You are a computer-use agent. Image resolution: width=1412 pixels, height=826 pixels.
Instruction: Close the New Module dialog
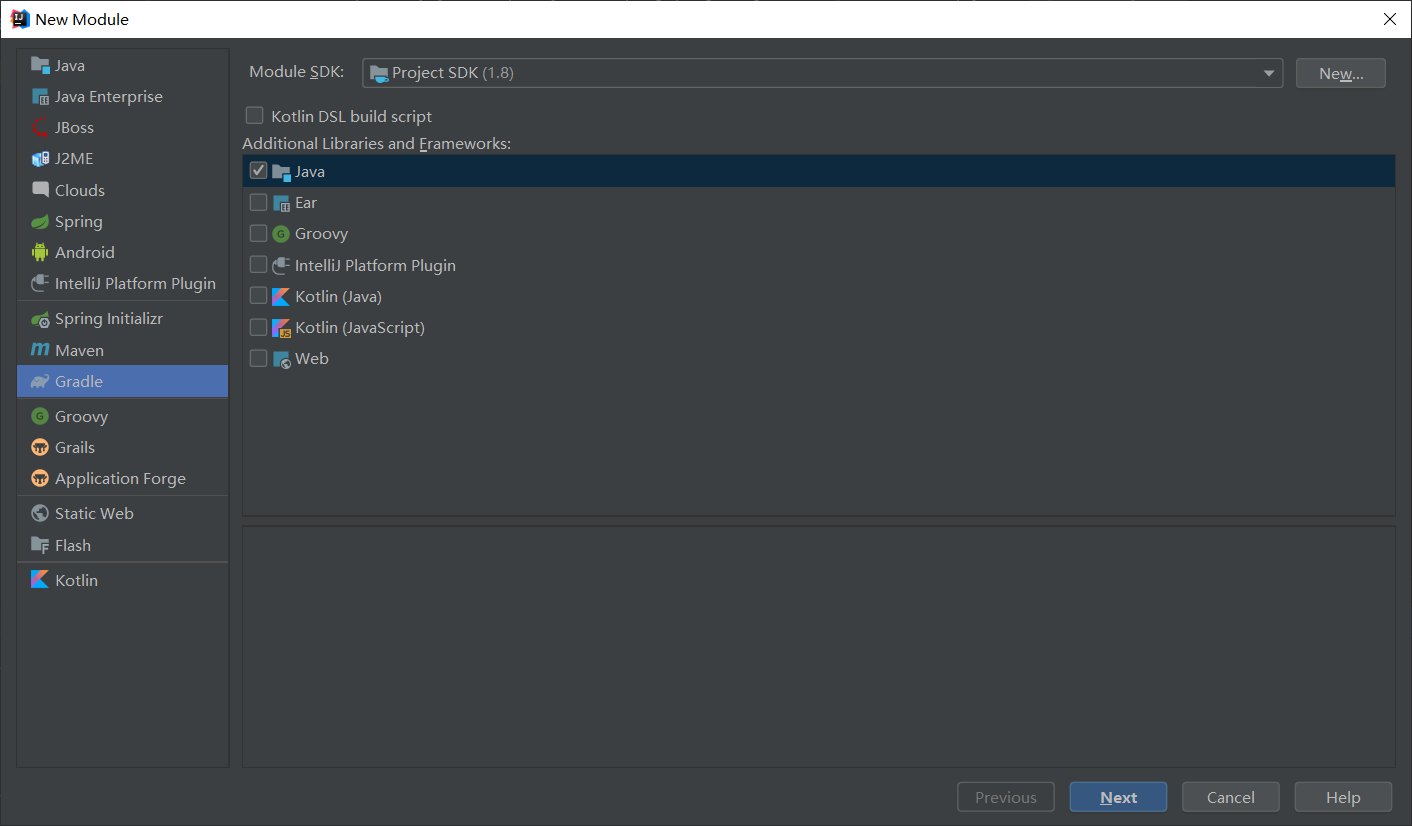click(x=1389, y=19)
